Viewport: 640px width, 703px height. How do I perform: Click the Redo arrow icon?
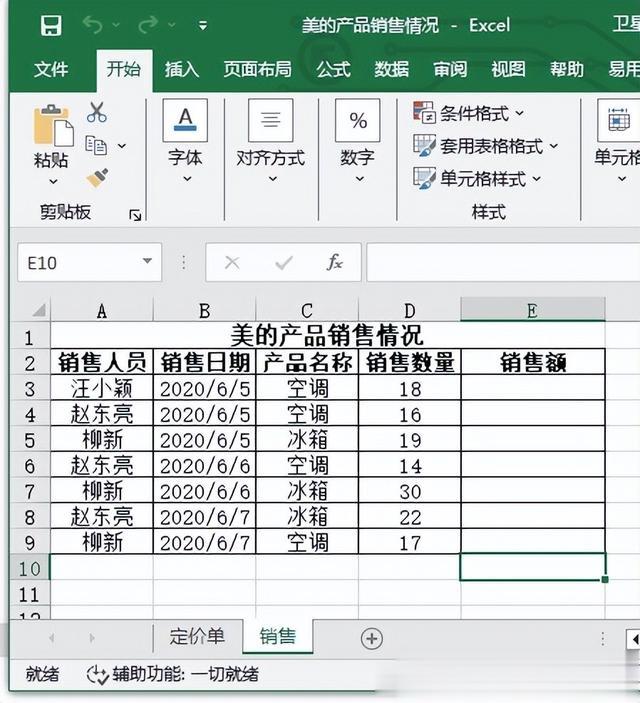[x=148, y=25]
